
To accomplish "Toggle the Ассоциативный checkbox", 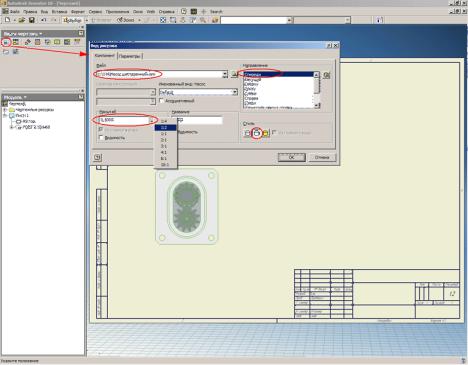I will [162, 101].
